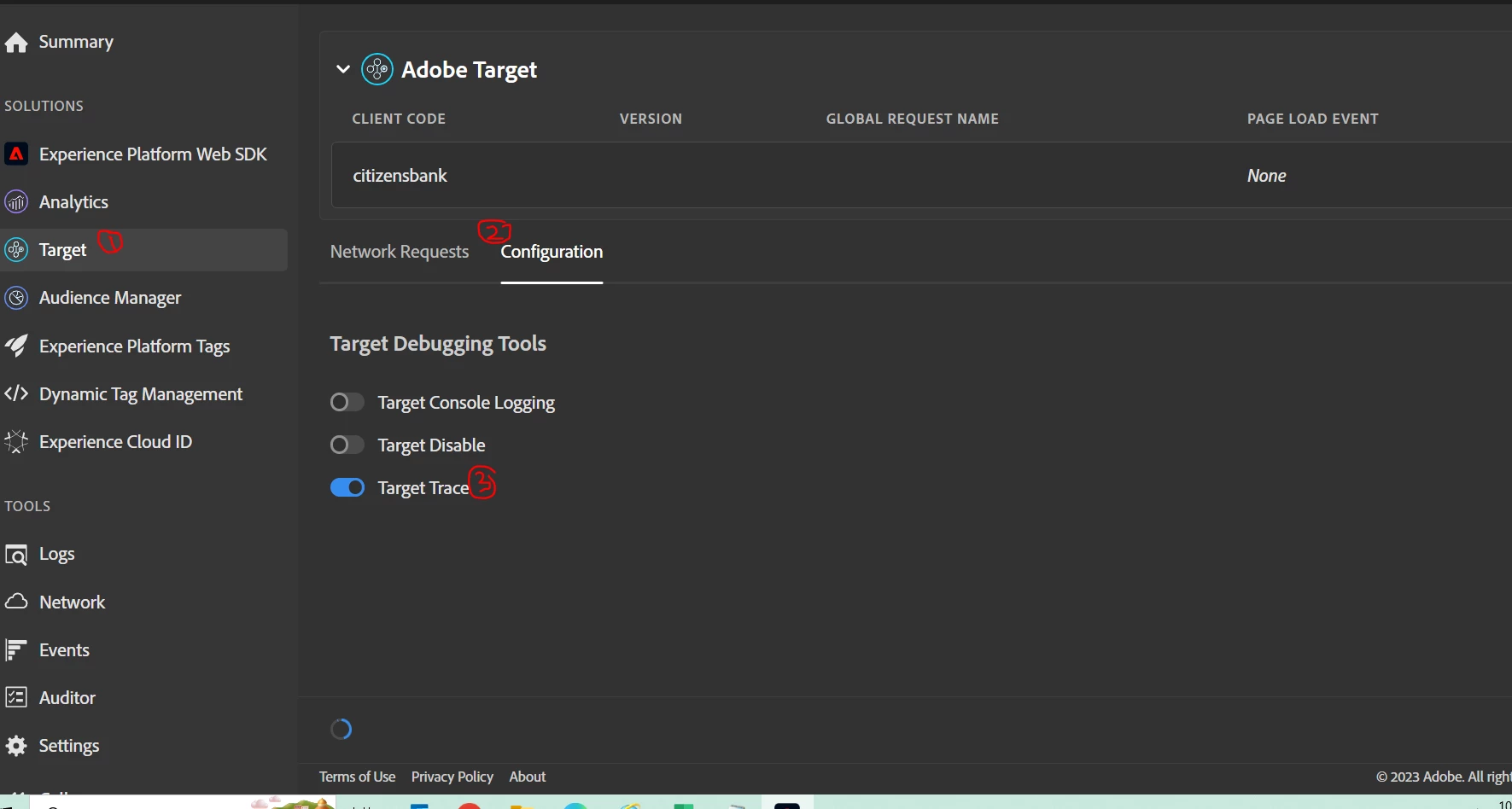The height and width of the screenshot is (809, 1512).
Task: Click the Network cloud icon
Action: [16, 602]
